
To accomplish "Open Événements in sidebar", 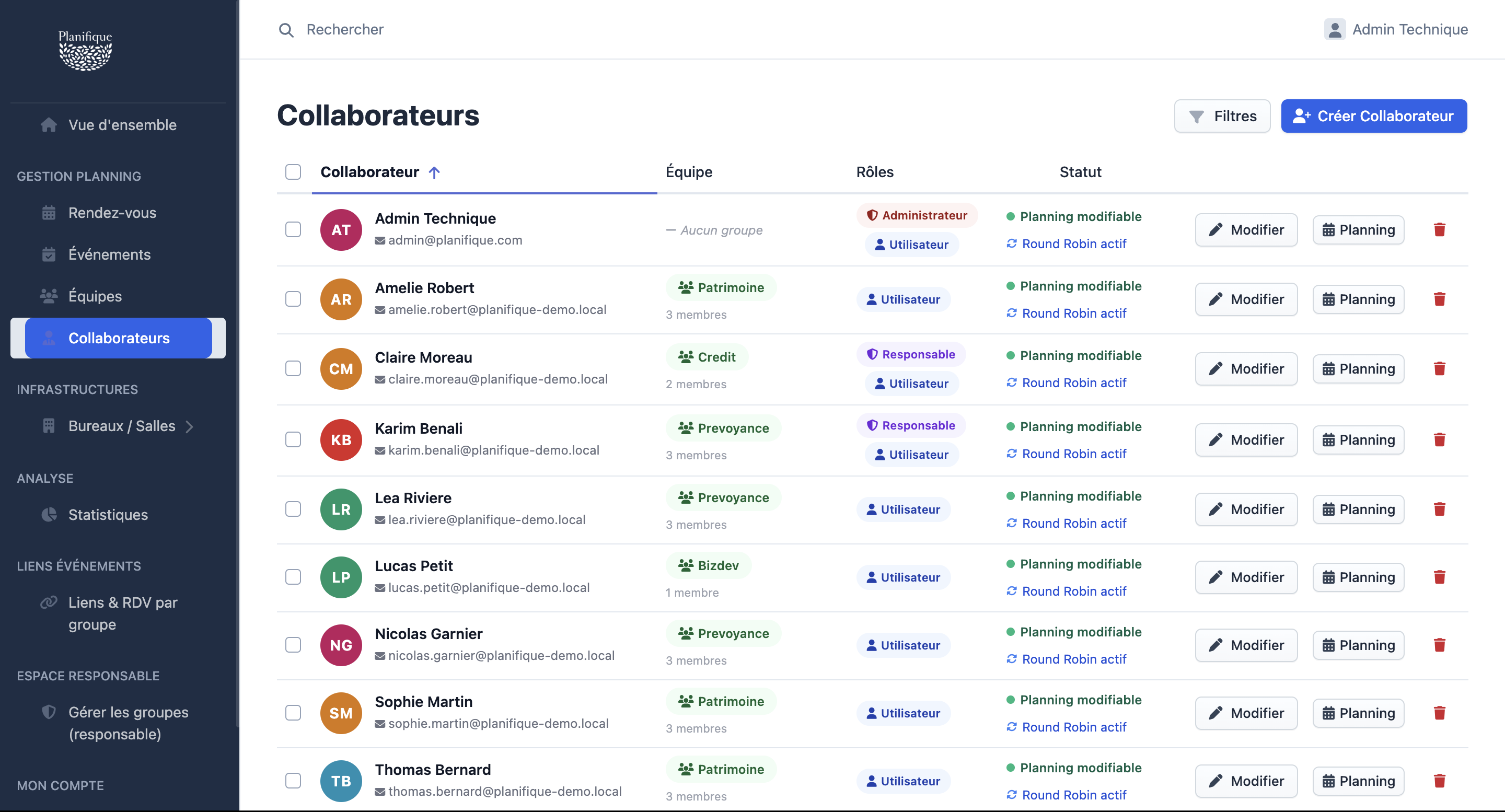I will (x=118, y=254).
